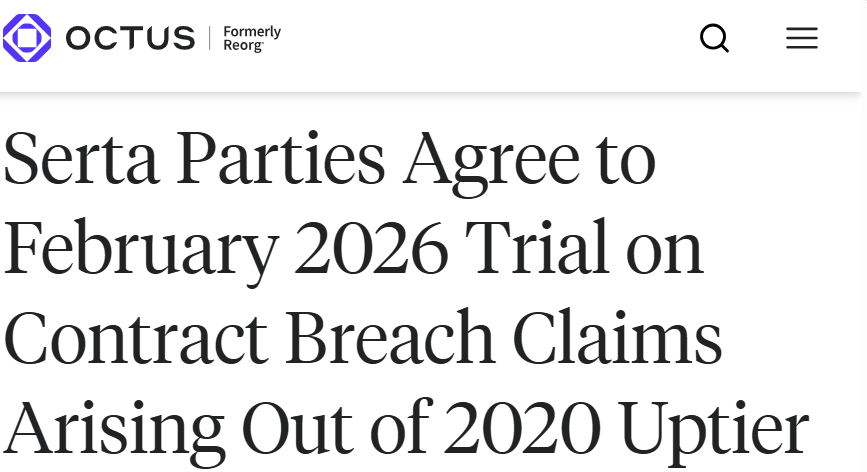The height and width of the screenshot is (472, 867).
Task: Click the word "Agree" in headline
Action: coord(491,162)
